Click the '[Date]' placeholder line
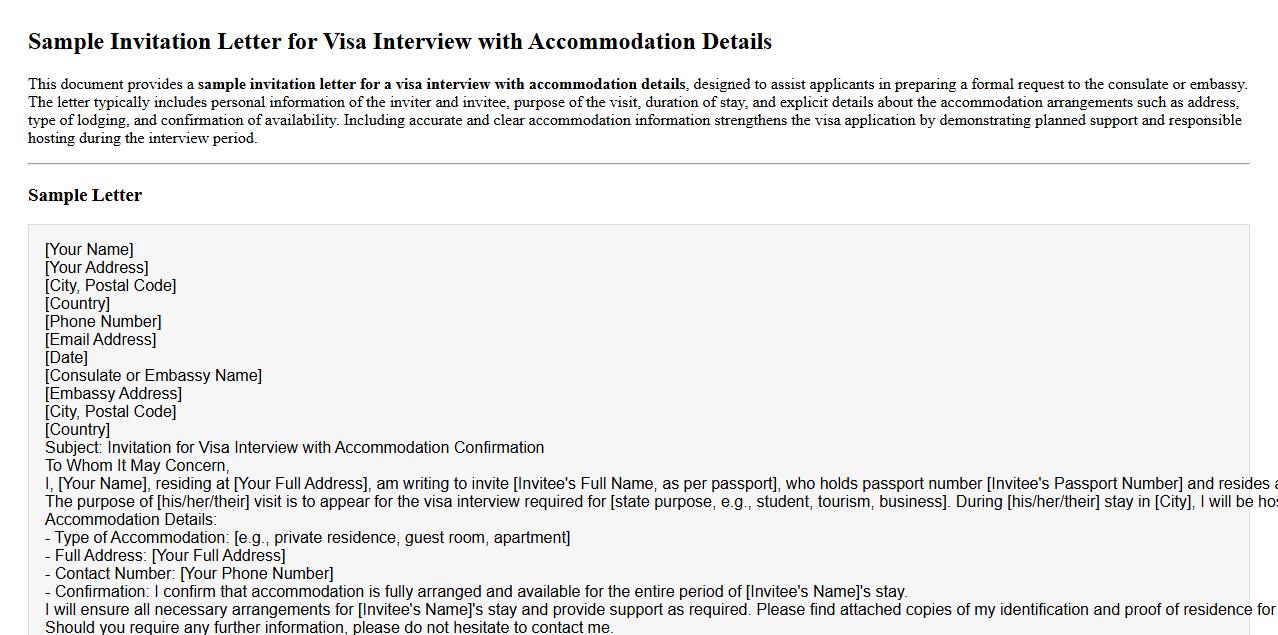Image resolution: width=1278 pixels, height=635 pixels. tap(66, 358)
